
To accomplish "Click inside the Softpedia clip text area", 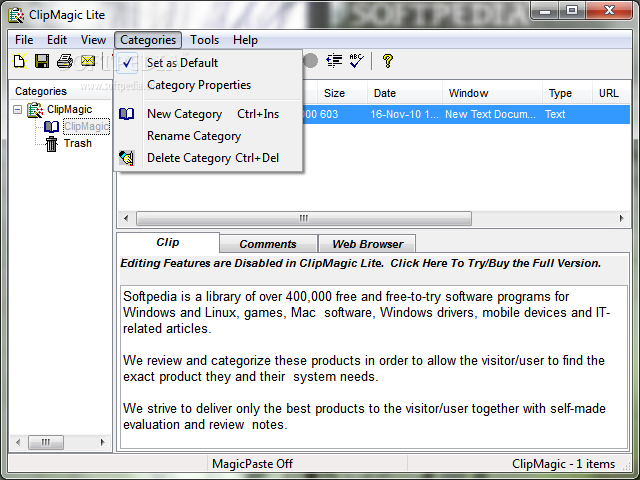I will click(373, 367).
